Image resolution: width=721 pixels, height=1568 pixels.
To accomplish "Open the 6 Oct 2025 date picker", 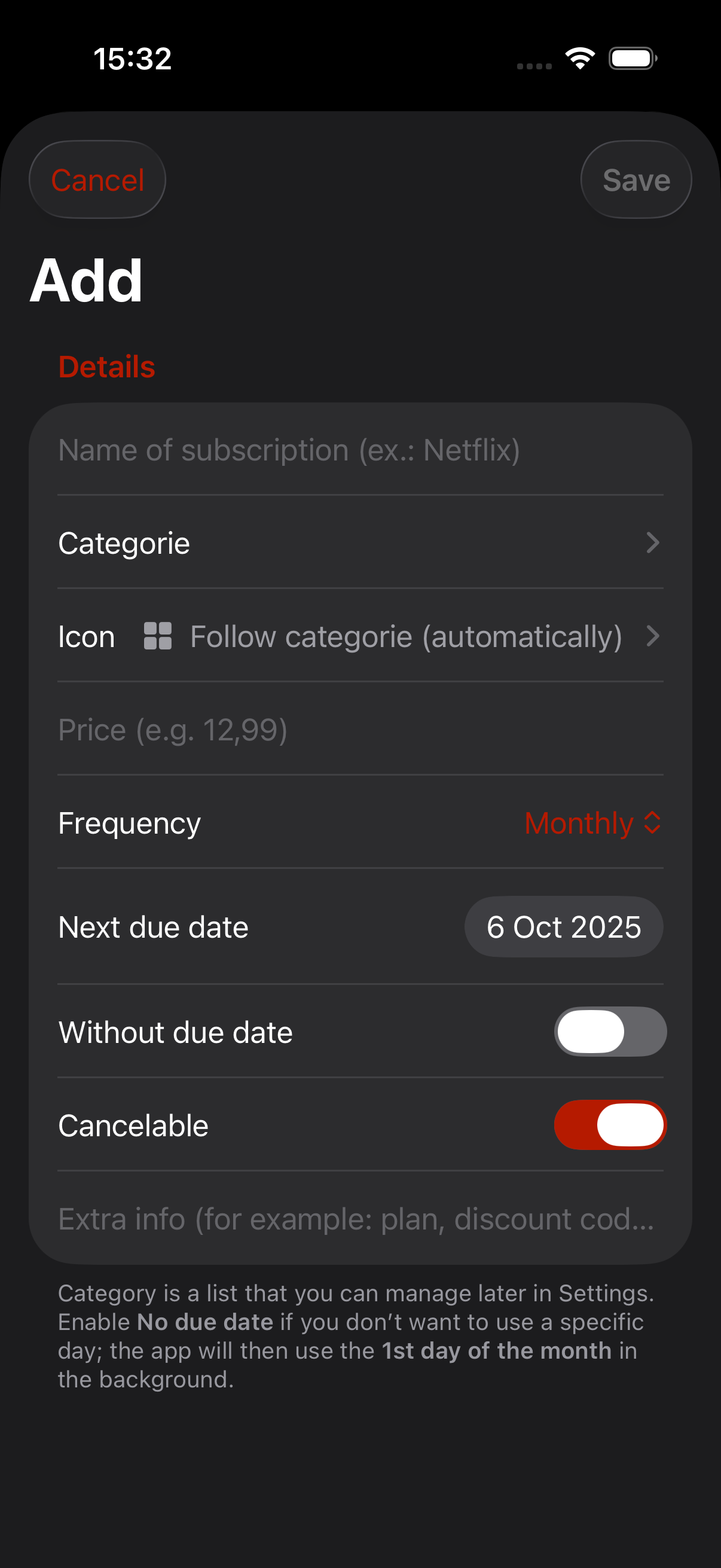I will coord(563,927).
